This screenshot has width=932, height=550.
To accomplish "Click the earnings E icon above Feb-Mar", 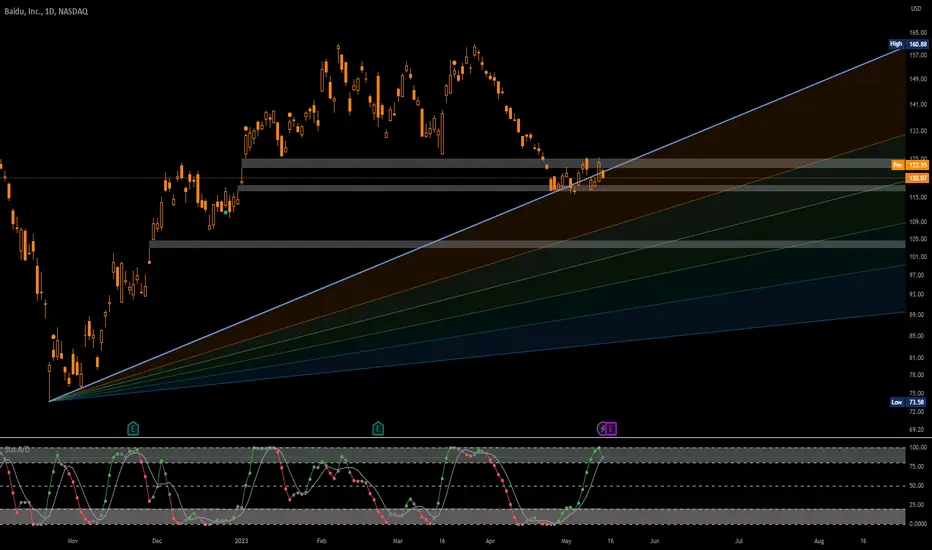I will pyautogui.click(x=378, y=428).
